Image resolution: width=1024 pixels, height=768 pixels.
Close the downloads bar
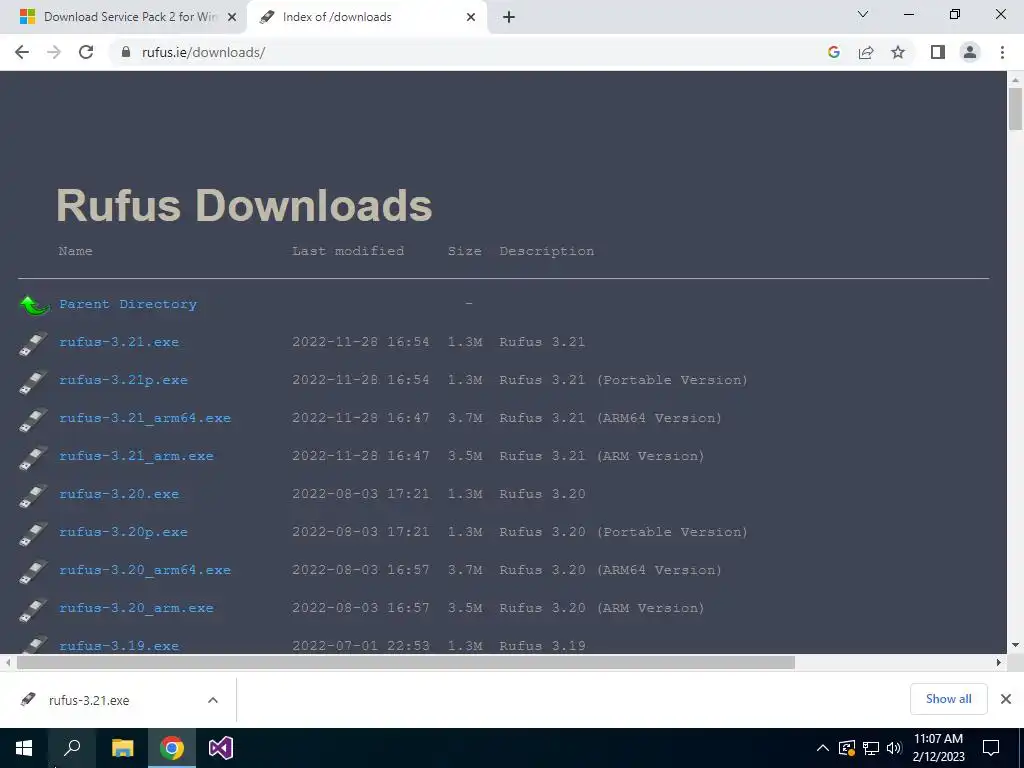pyautogui.click(x=1006, y=699)
